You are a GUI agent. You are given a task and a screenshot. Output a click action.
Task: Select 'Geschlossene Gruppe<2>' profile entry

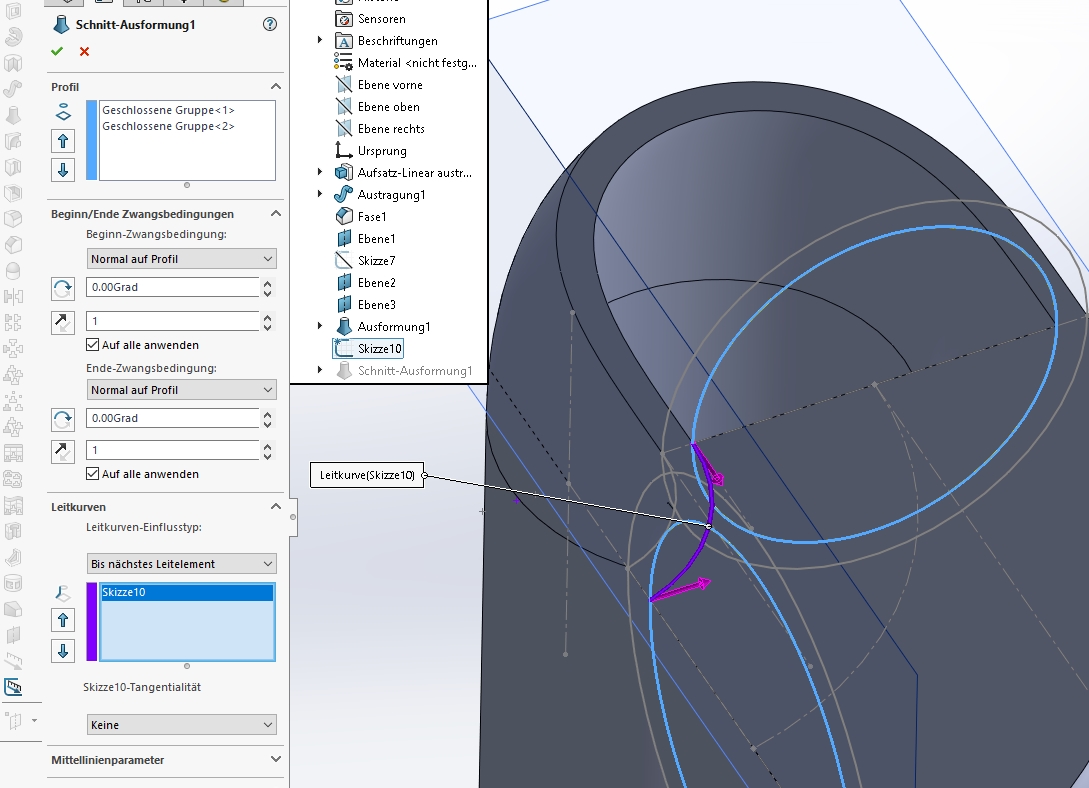point(168,126)
